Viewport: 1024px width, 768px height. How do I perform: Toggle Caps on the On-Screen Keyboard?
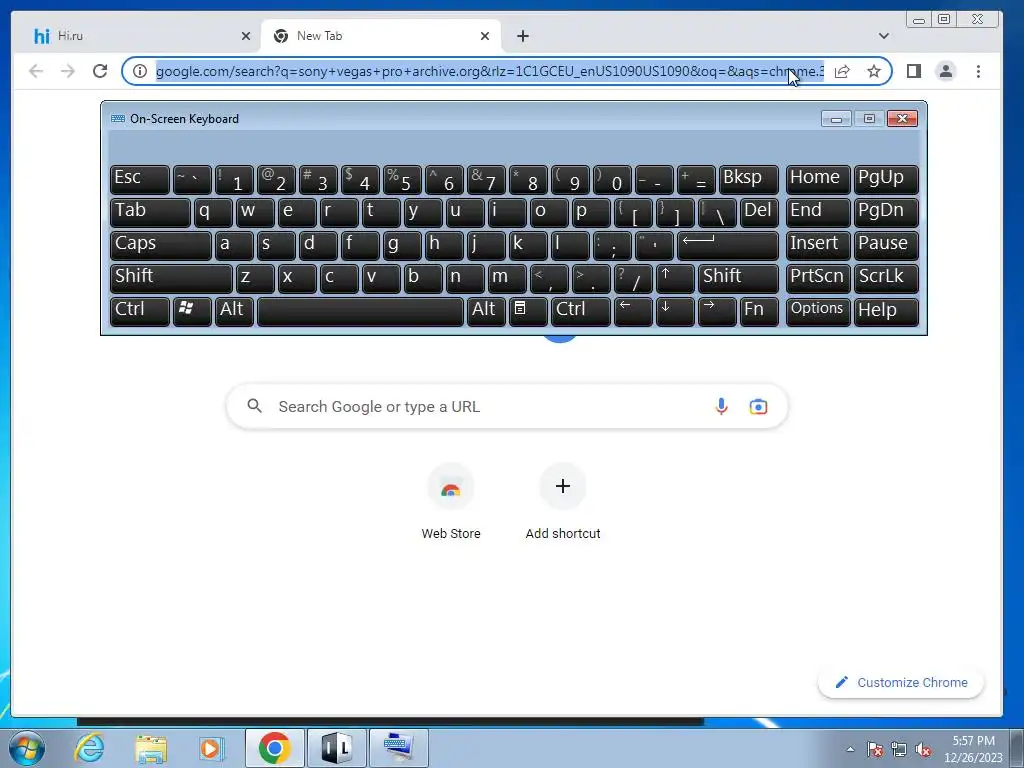[x=161, y=245]
